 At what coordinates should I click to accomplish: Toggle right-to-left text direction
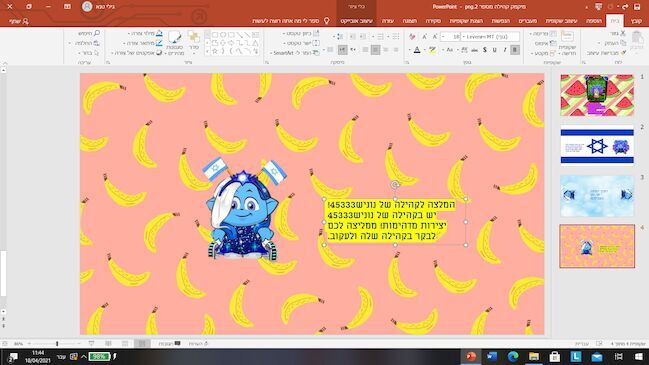pos(343,50)
